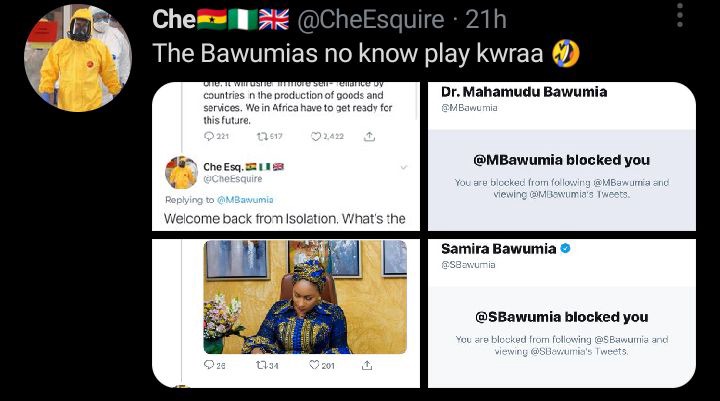Open the tweet's three-dot more menu
The image size is (720, 401).
680,15
